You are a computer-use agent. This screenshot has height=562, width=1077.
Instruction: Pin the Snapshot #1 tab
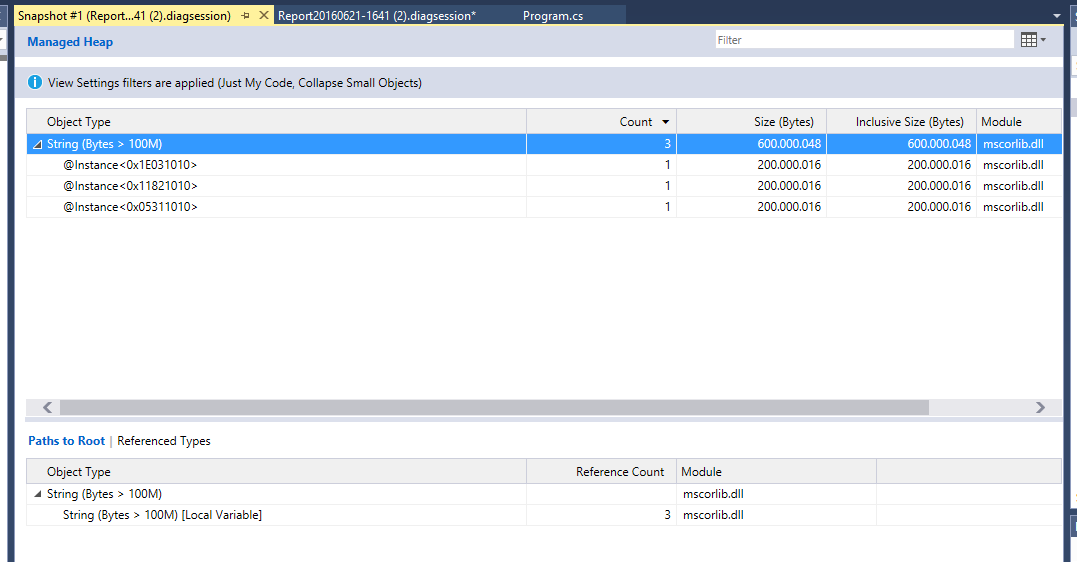tap(245, 15)
